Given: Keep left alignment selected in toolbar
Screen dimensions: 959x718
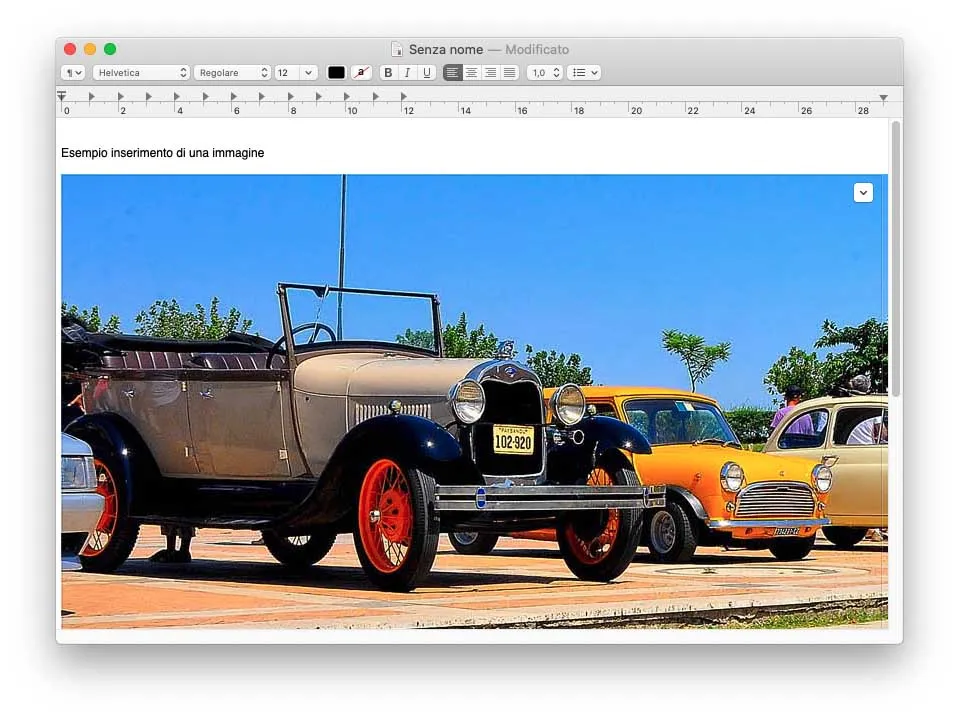Looking at the screenshot, I should coord(452,72).
